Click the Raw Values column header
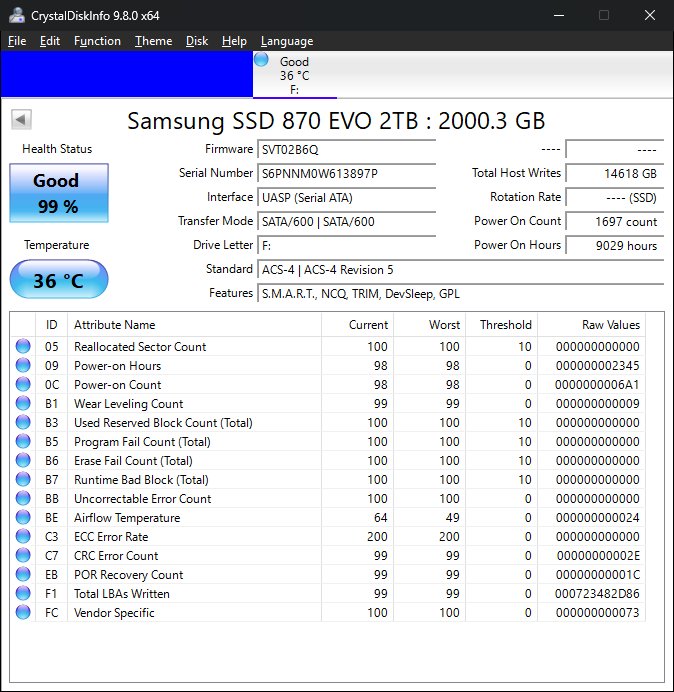The image size is (674, 692). pos(591,325)
